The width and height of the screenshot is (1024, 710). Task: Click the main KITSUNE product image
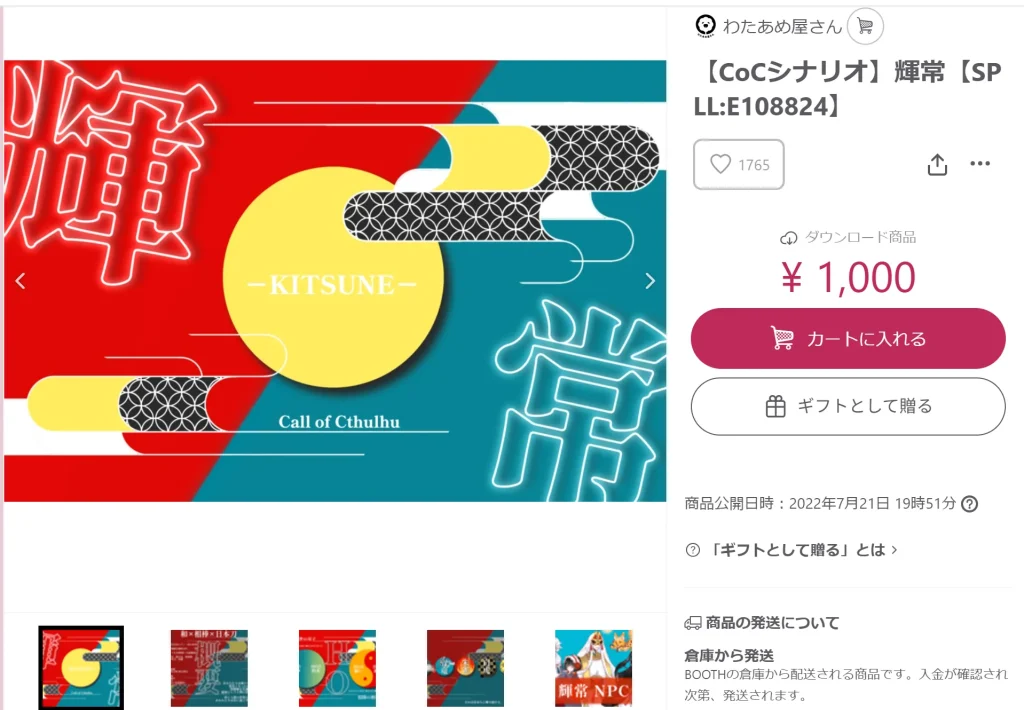coord(335,281)
